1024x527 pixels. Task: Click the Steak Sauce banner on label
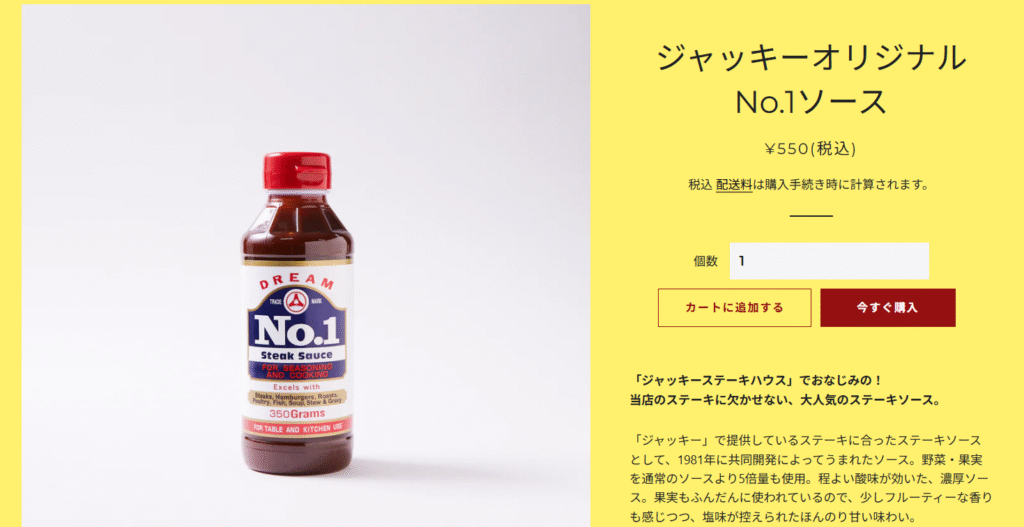point(297,355)
